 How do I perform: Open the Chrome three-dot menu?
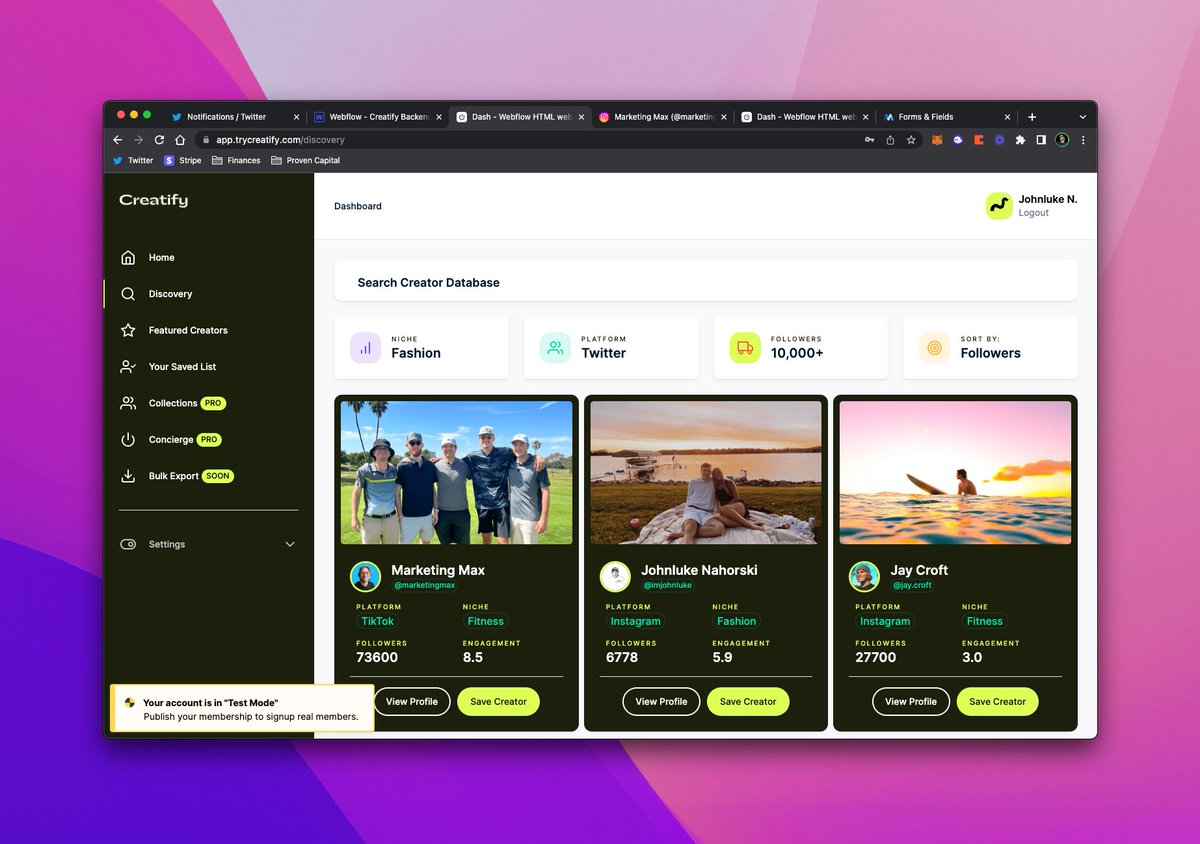(x=1083, y=140)
